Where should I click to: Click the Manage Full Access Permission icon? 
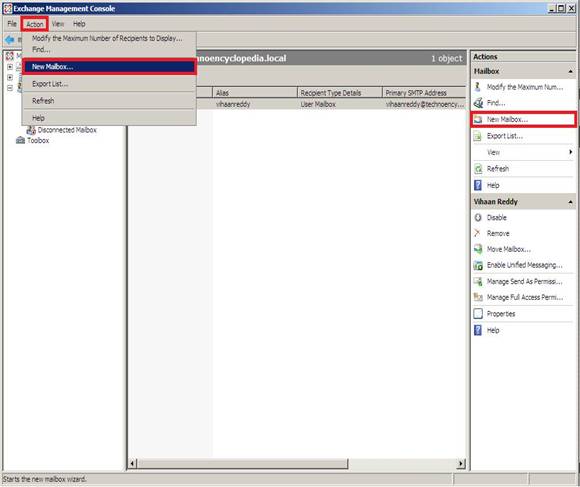tap(478, 297)
